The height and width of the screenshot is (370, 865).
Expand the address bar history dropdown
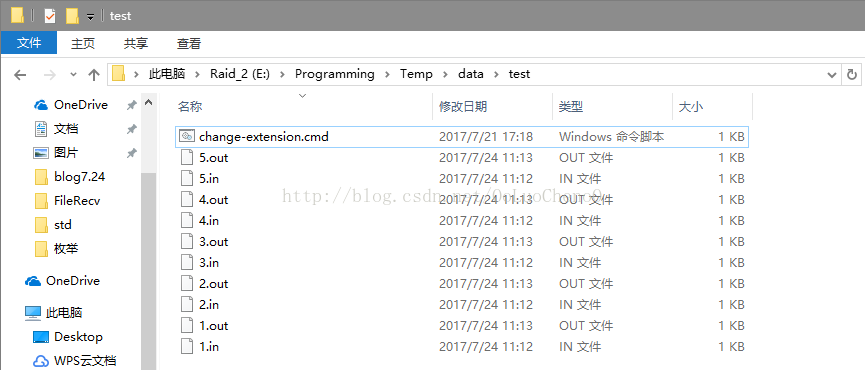[832, 74]
